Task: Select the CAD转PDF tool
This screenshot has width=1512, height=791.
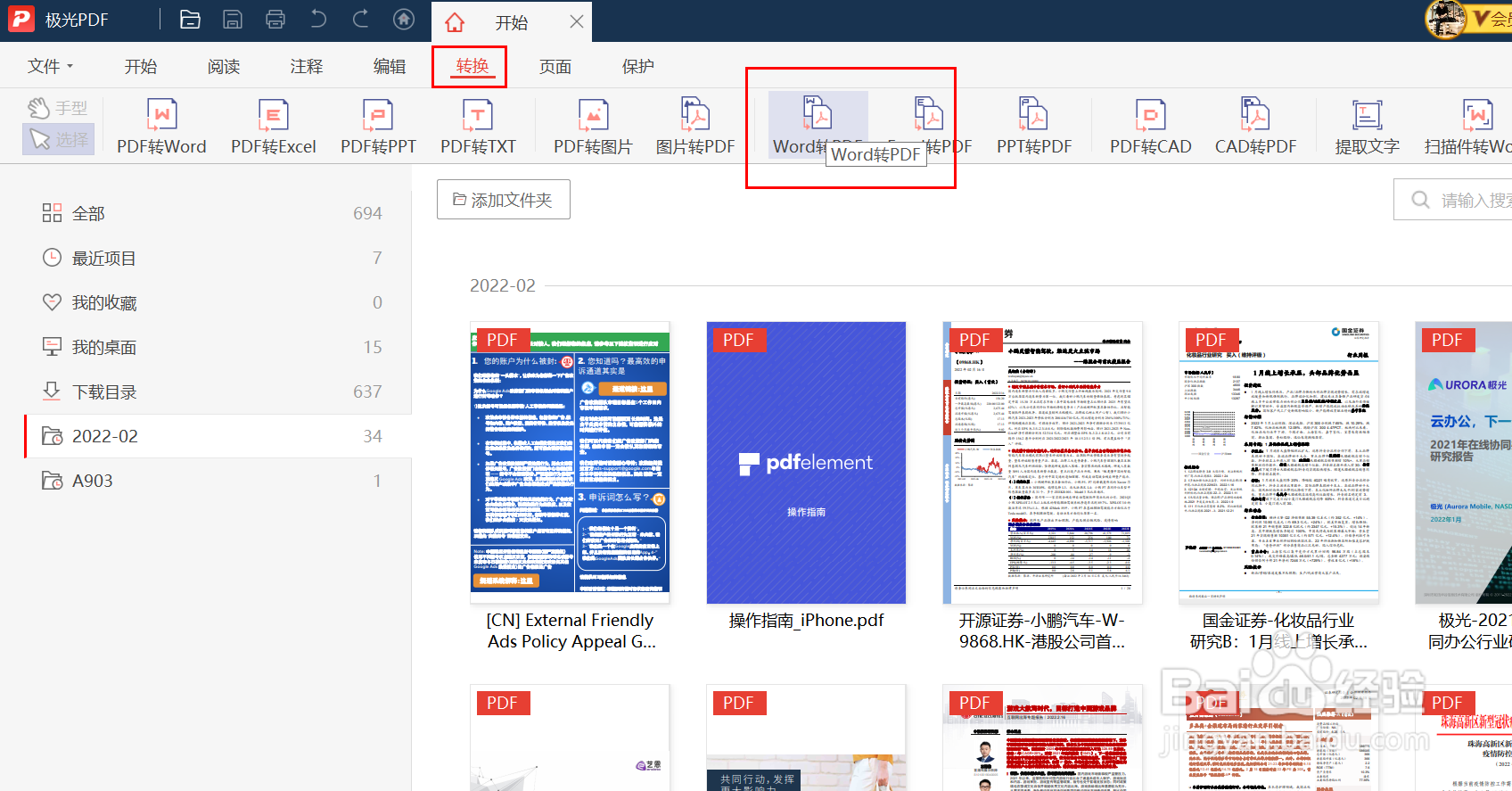Action: click(x=1255, y=127)
